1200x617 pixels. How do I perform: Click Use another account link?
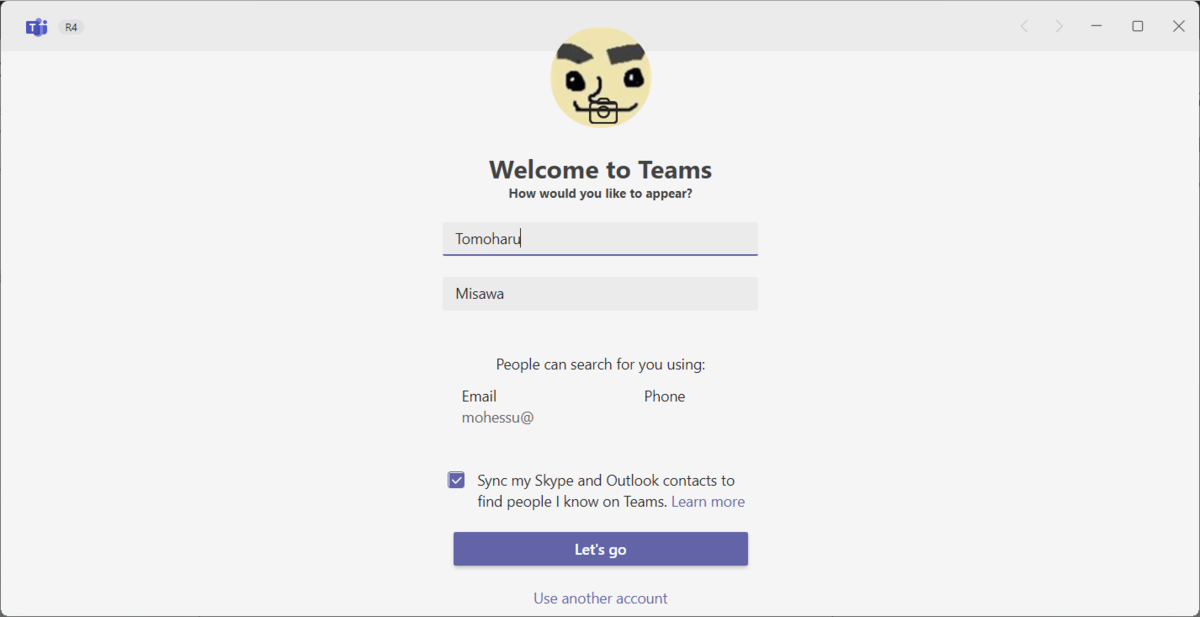(x=600, y=598)
